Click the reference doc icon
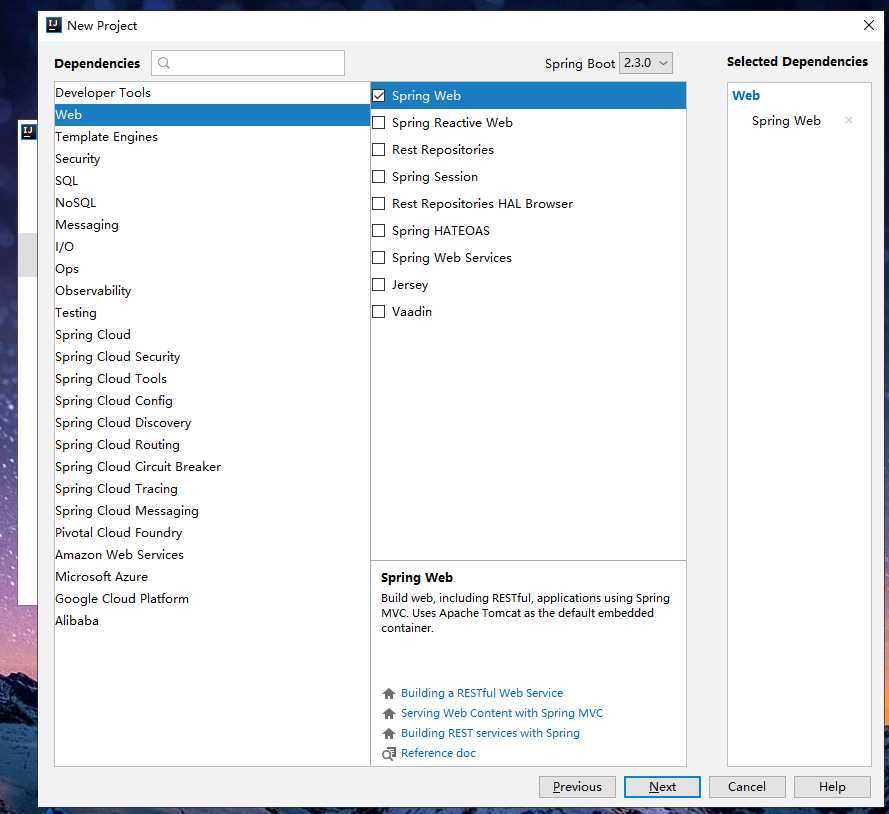 tap(389, 753)
